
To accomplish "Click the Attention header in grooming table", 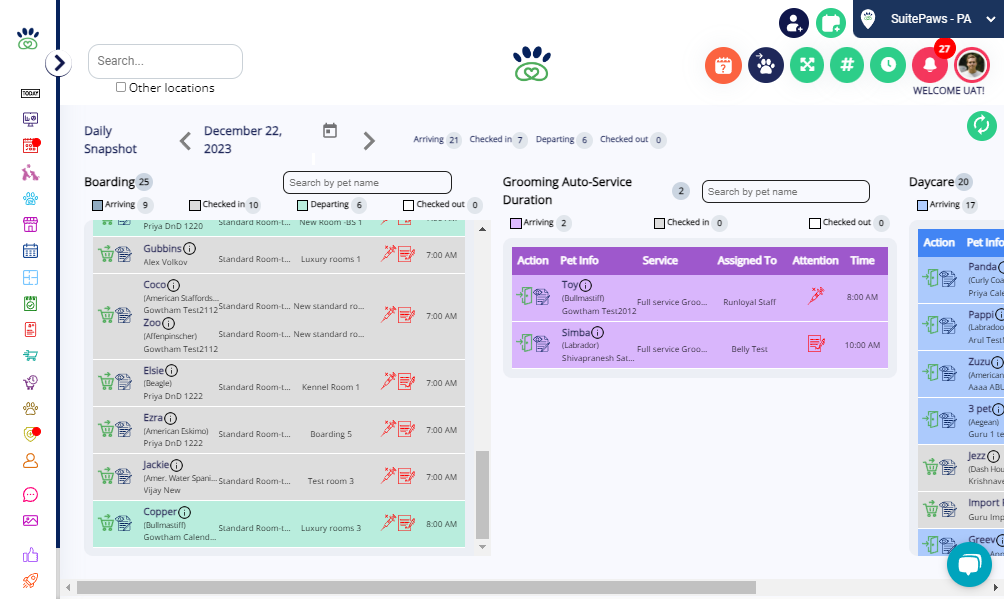I will (815, 261).
